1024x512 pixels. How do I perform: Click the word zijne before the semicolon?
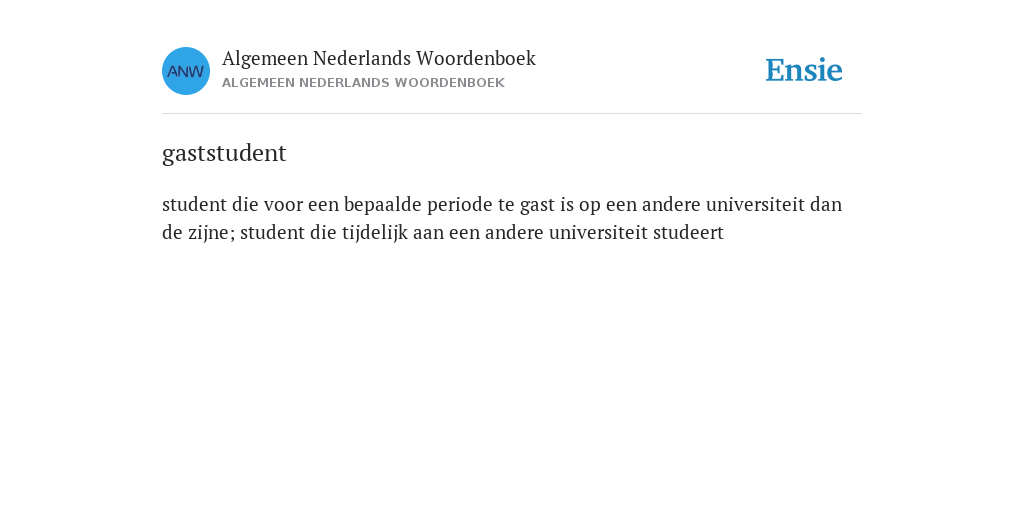click(207, 232)
